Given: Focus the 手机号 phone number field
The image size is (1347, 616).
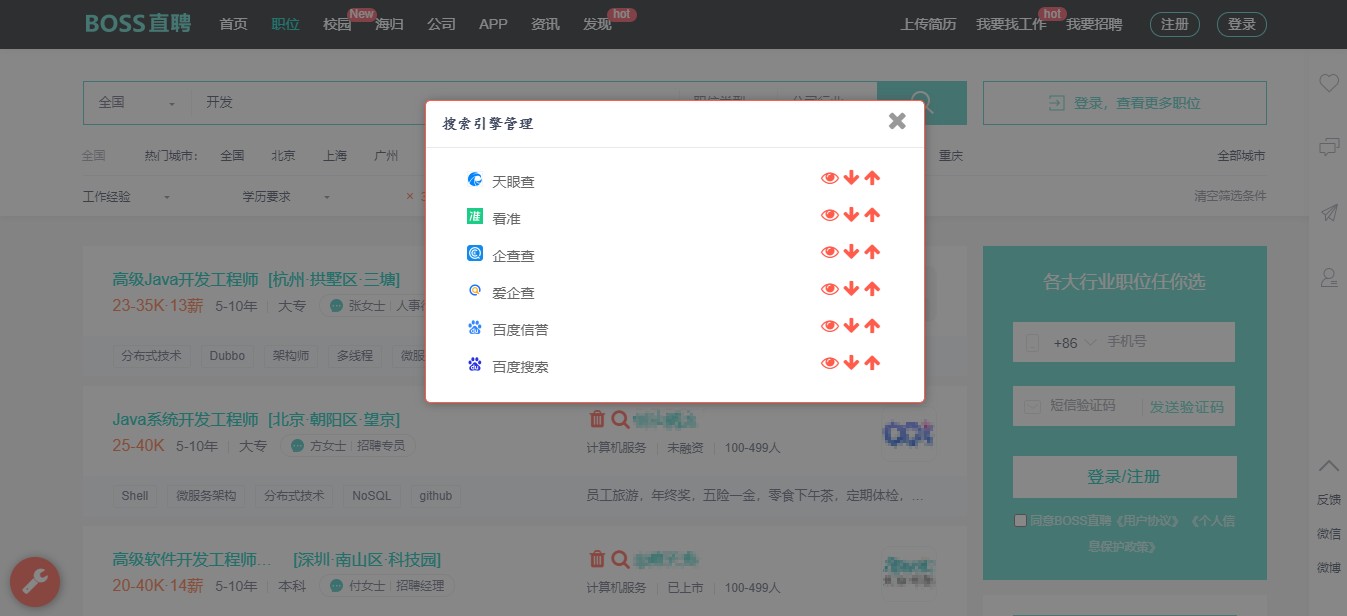Looking at the screenshot, I should pos(1166,342).
